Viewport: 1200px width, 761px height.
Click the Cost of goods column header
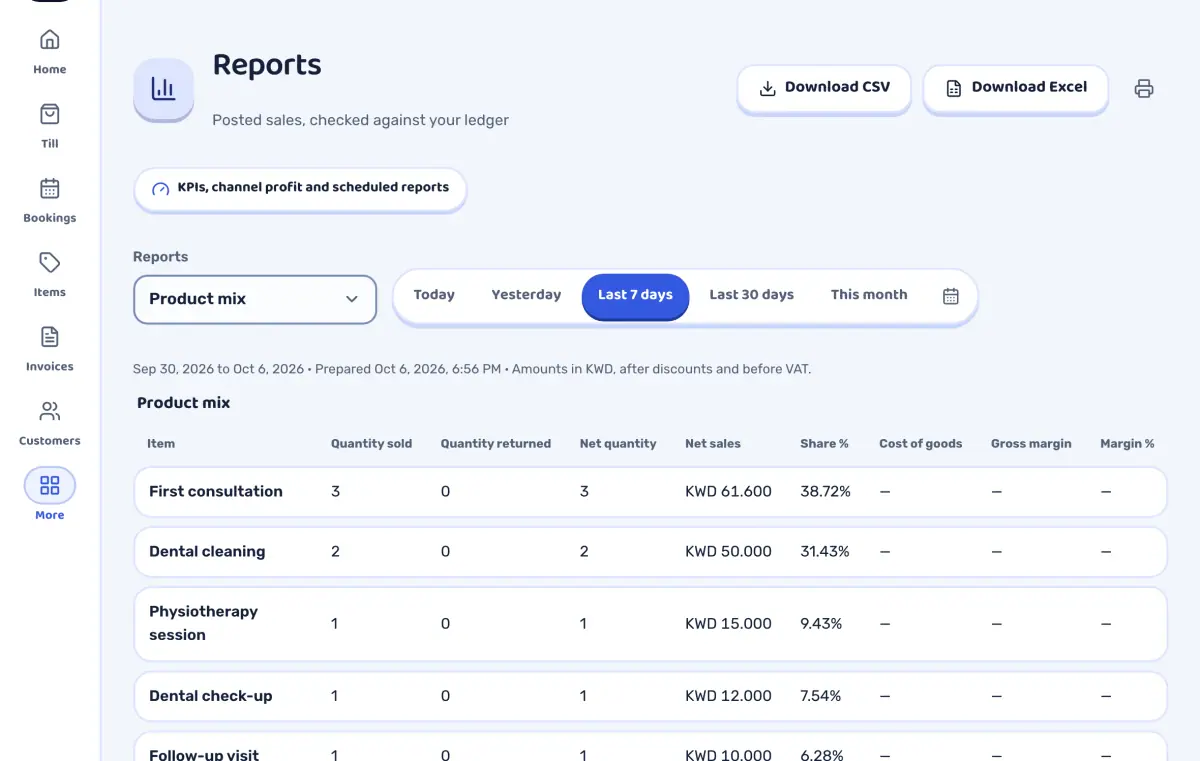click(x=920, y=444)
